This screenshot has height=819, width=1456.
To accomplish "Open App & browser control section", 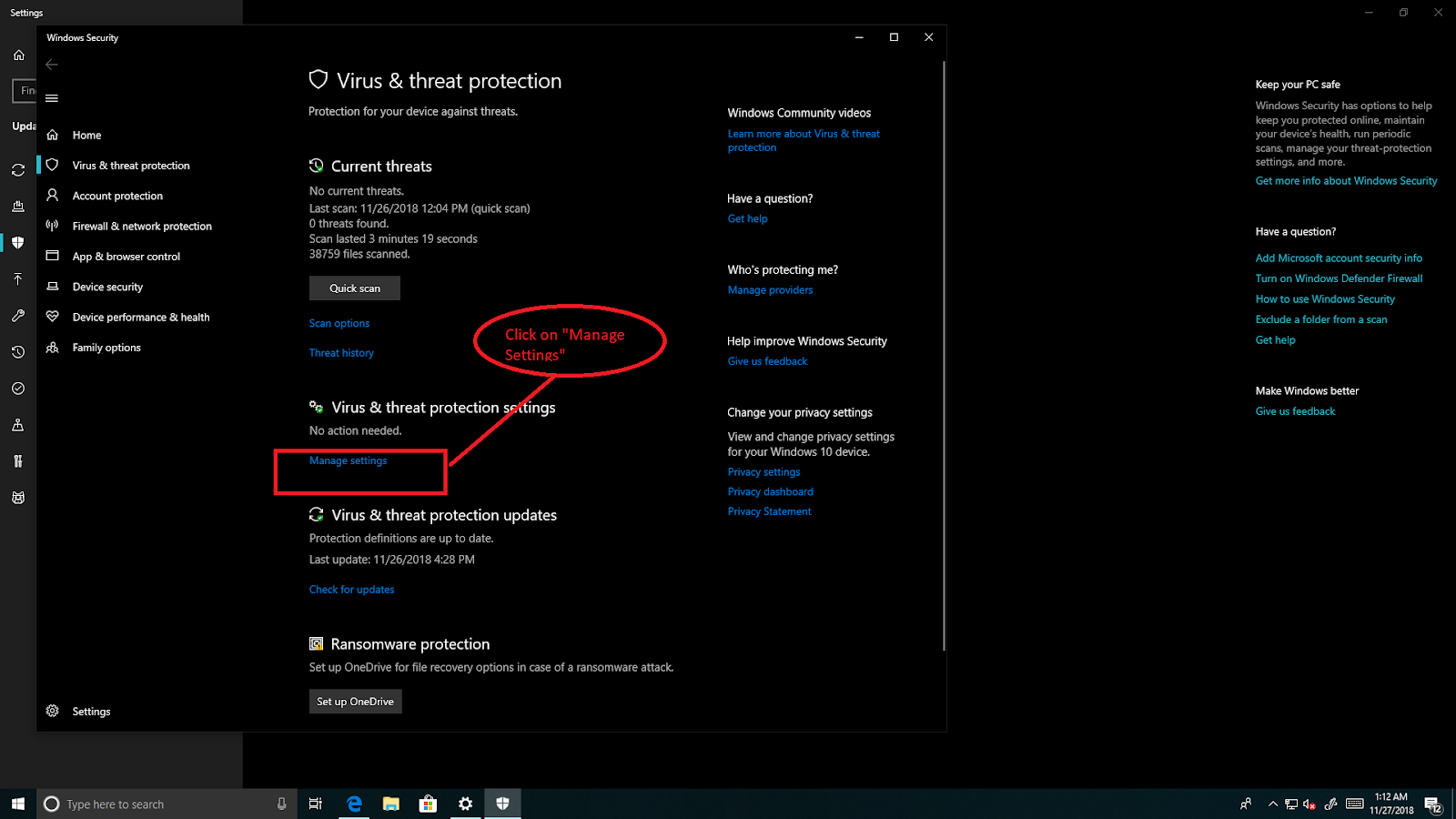I will (x=126, y=256).
